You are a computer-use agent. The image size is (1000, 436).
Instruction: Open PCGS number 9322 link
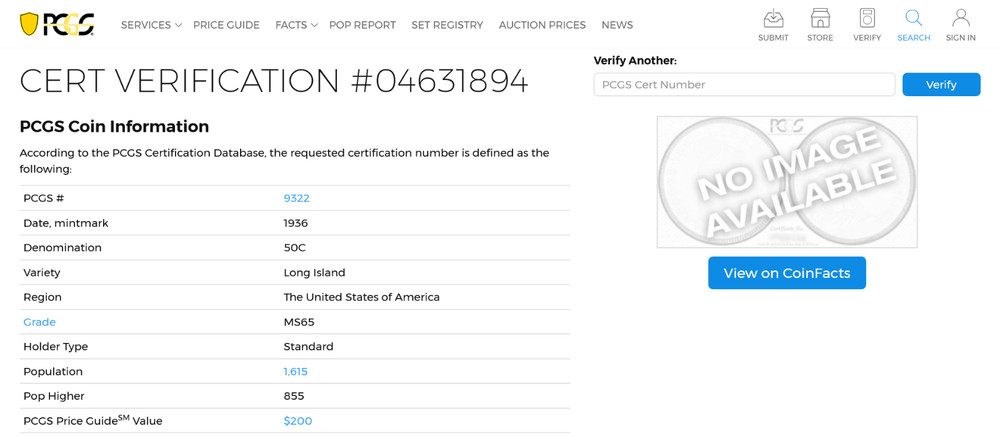pos(297,198)
